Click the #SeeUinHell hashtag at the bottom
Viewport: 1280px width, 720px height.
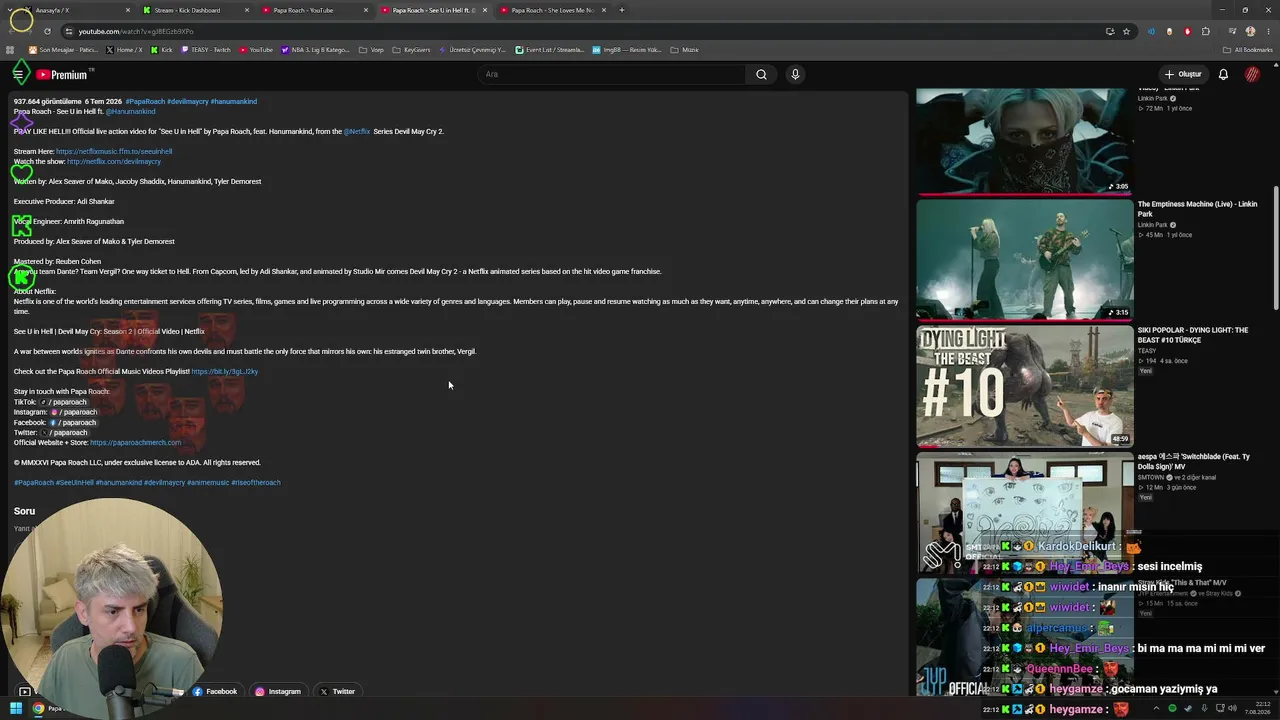tap(75, 482)
